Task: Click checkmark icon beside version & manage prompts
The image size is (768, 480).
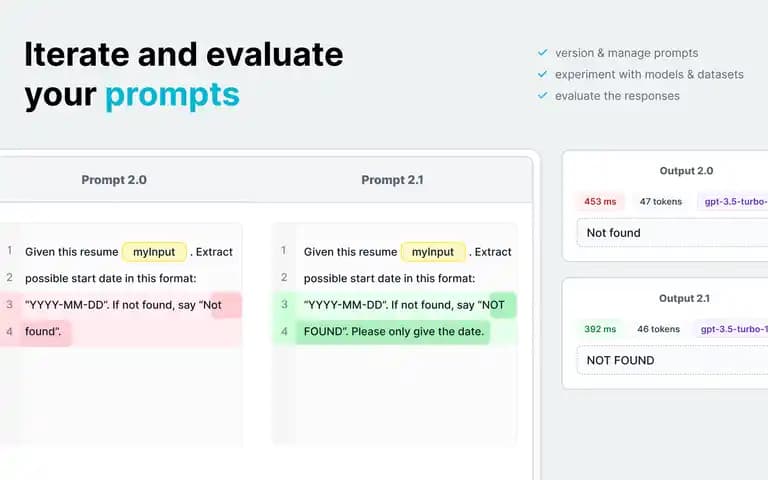Action: [x=542, y=52]
